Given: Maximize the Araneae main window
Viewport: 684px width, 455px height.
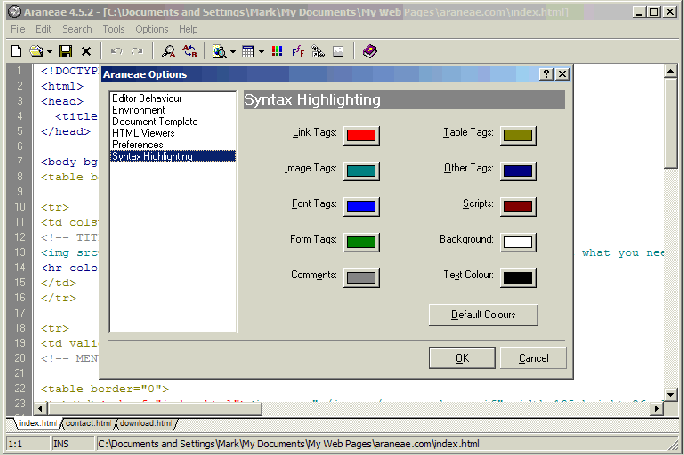Looking at the screenshot, I should [x=654, y=12].
